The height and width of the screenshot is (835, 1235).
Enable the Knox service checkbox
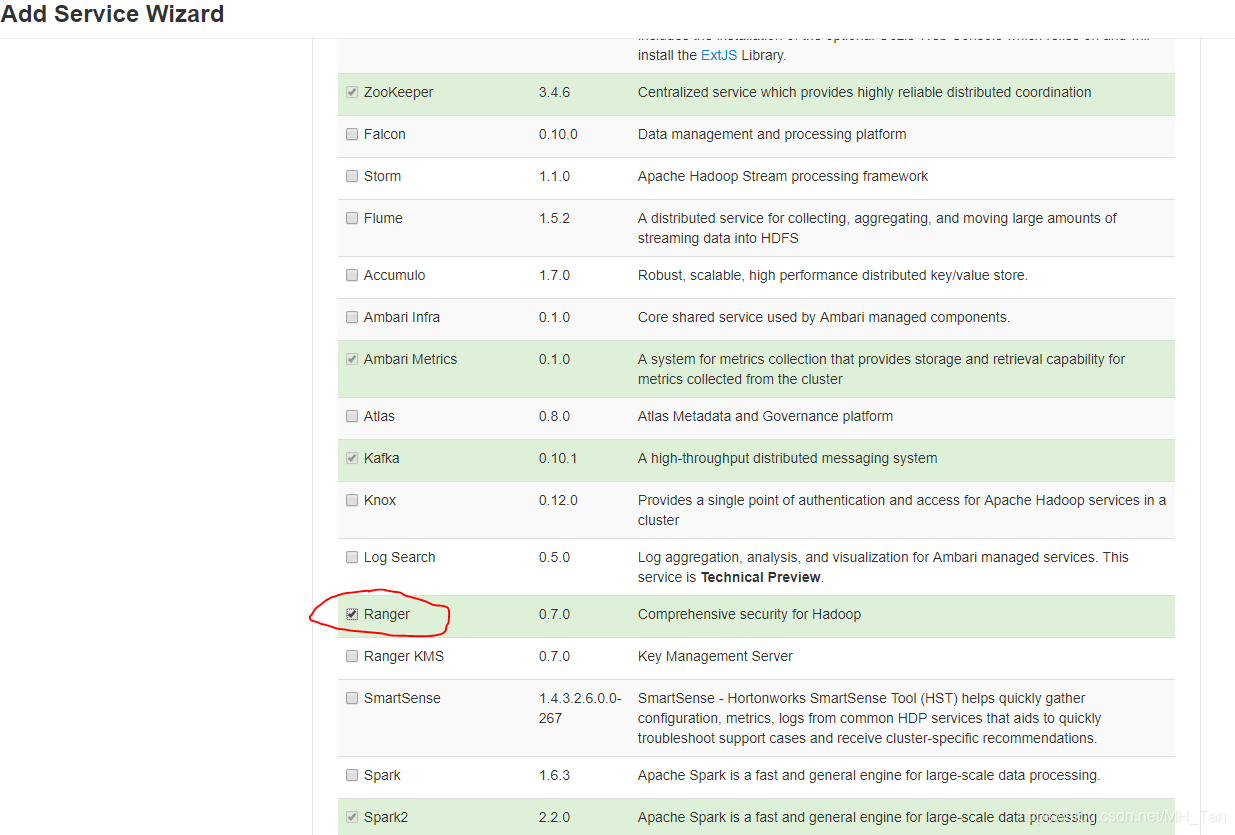click(352, 500)
